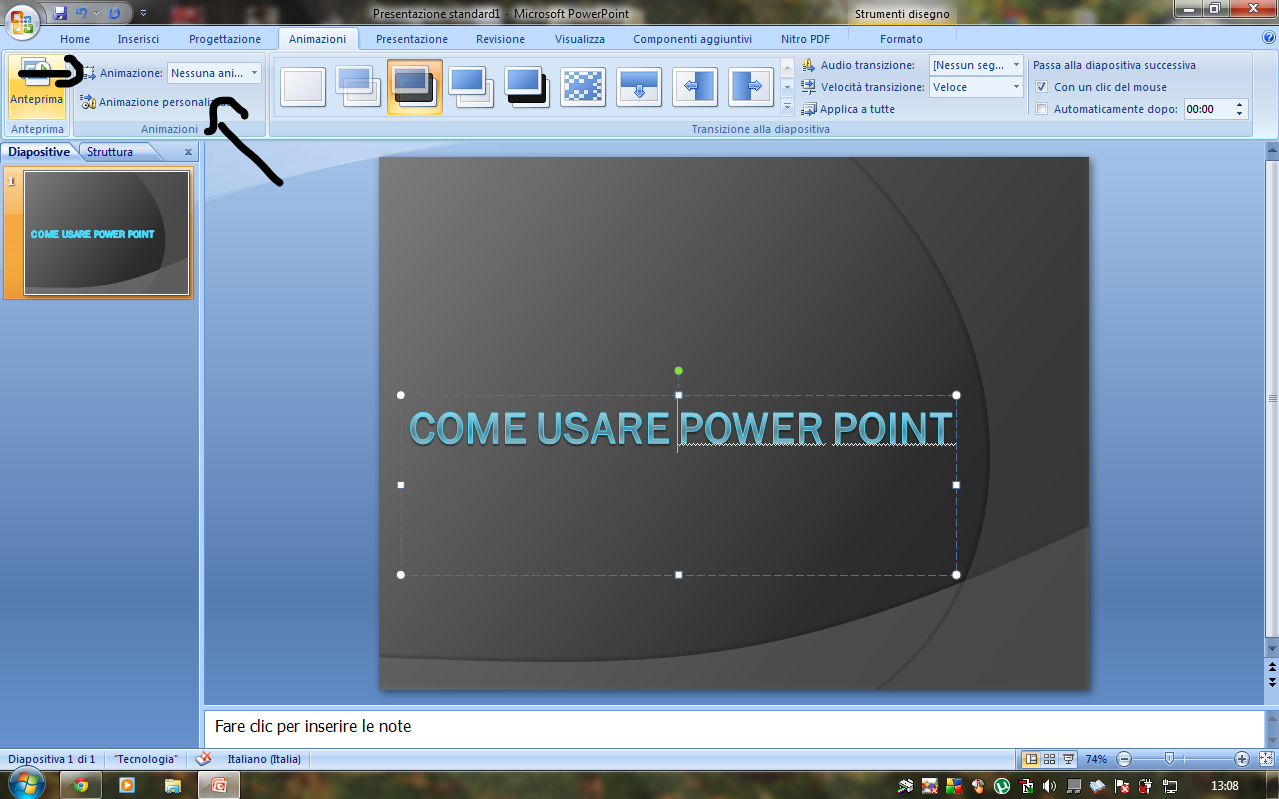Expand the undo history arrow

(x=96, y=13)
